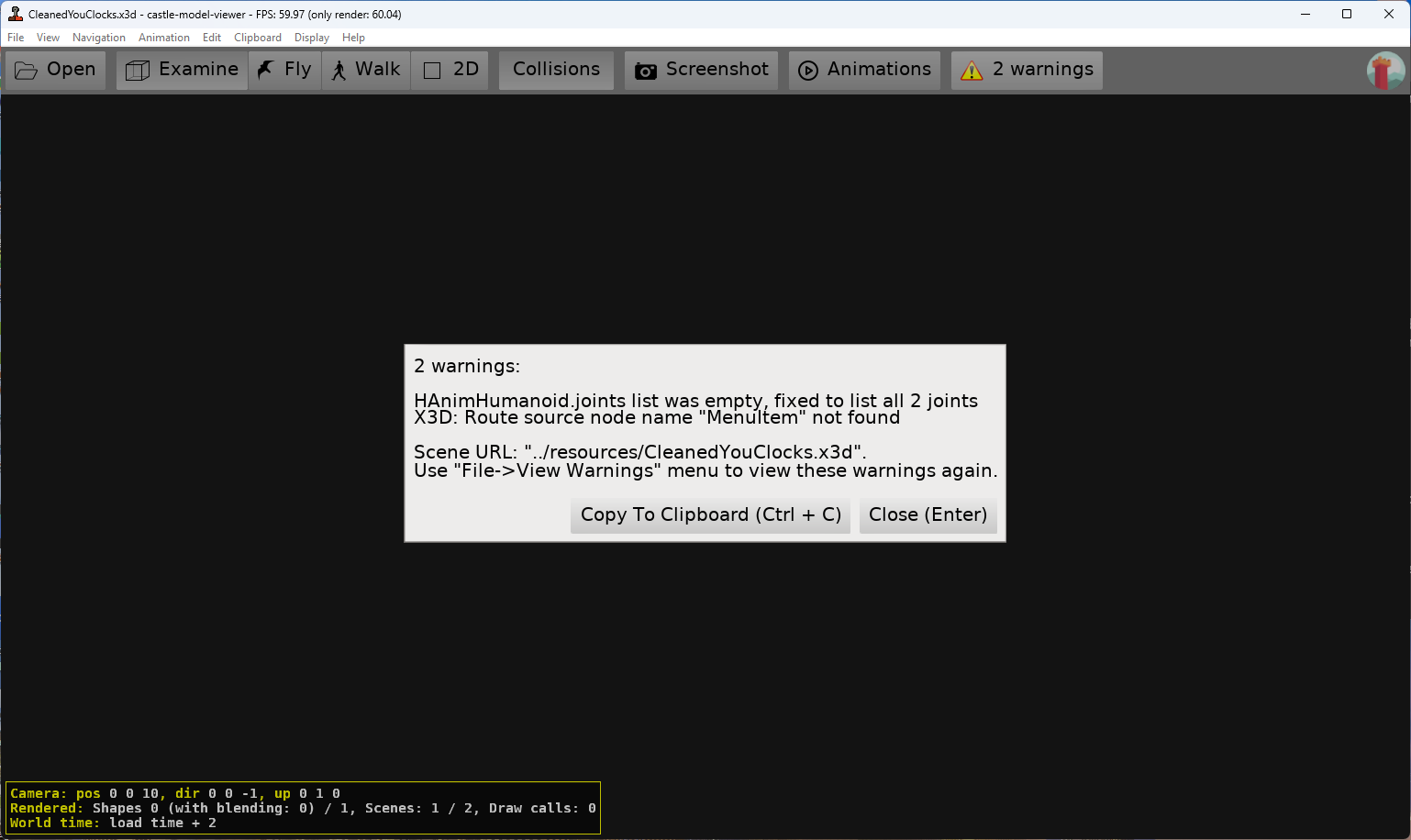This screenshot has height=840, width=1411.
Task: Expand the Navigation menu
Action: click(x=99, y=38)
